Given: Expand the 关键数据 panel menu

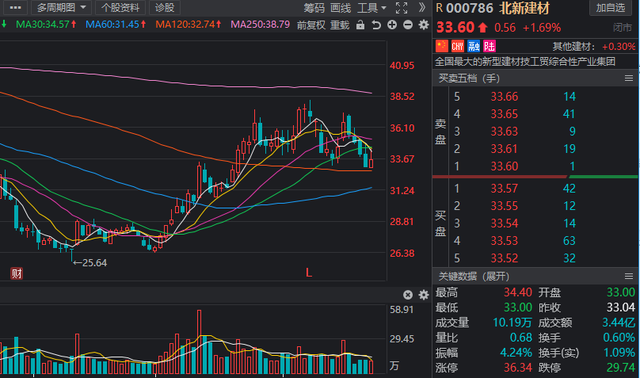Looking at the screenshot, I should [x=629, y=276].
